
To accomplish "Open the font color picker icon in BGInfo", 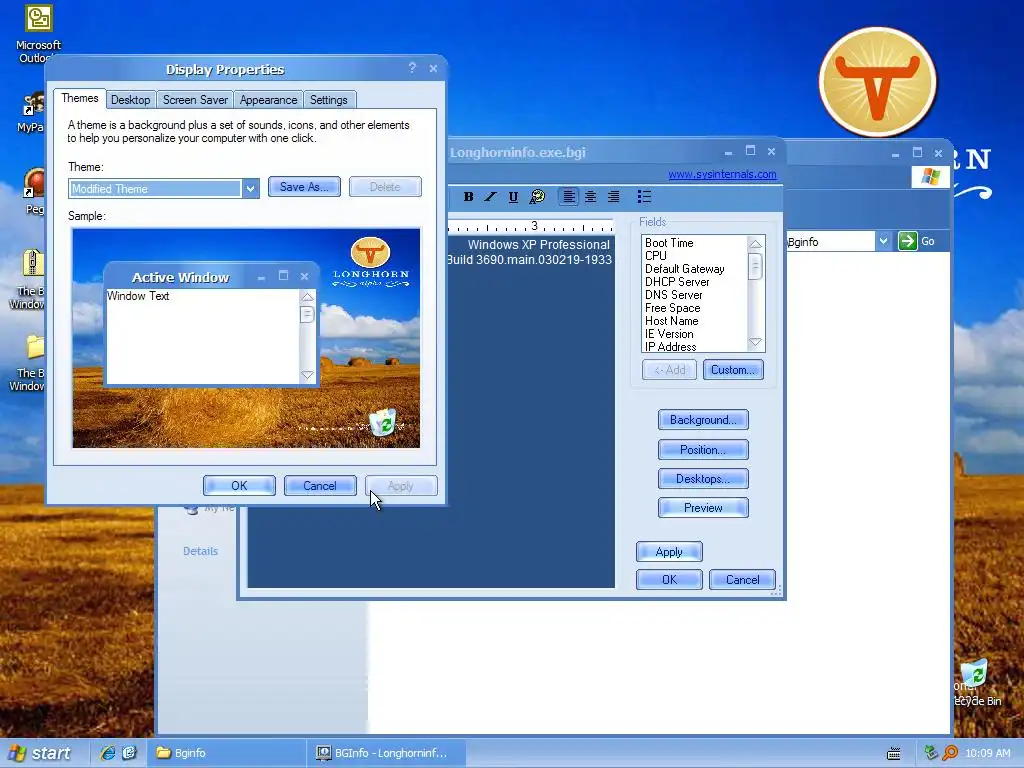I will click(x=537, y=197).
